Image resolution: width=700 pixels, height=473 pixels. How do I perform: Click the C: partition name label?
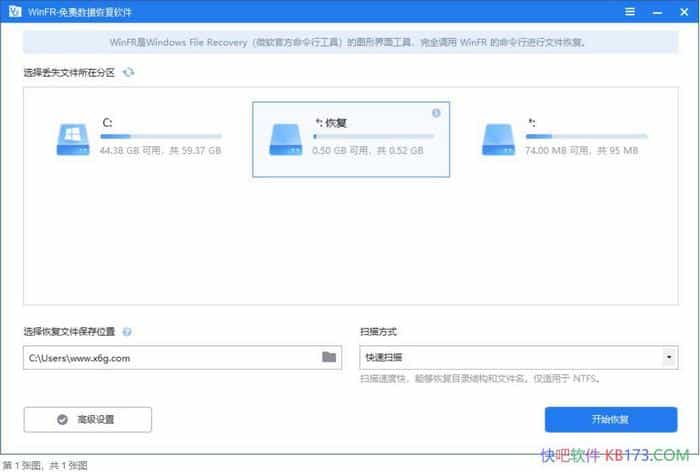(x=107, y=122)
